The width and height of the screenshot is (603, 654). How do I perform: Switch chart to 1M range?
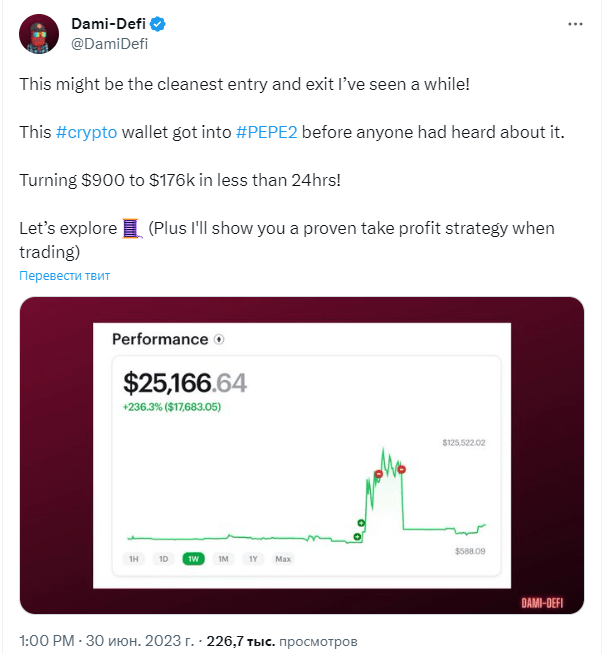[x=223, y=559]
